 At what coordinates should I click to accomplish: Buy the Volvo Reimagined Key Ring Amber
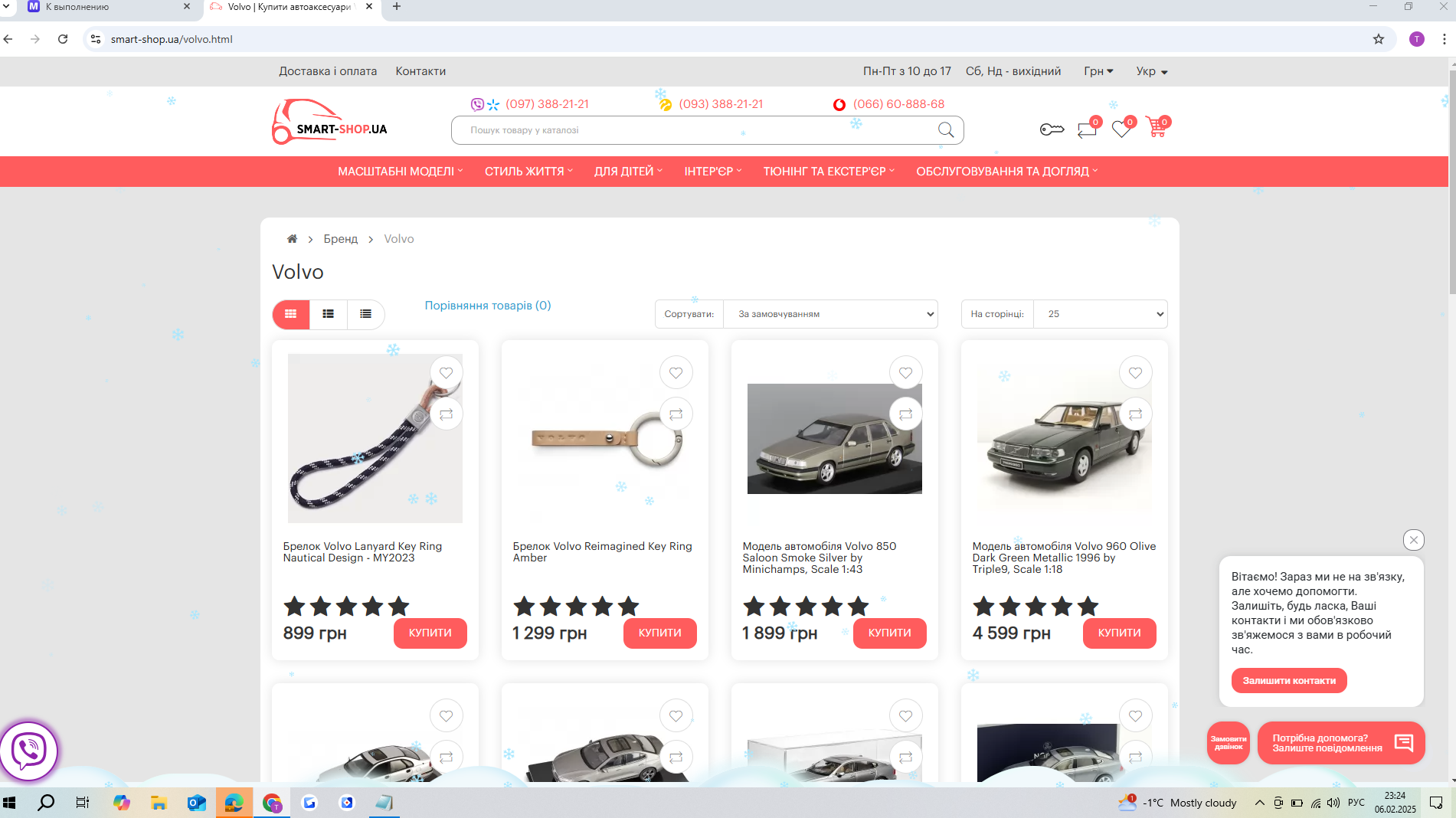660,633
